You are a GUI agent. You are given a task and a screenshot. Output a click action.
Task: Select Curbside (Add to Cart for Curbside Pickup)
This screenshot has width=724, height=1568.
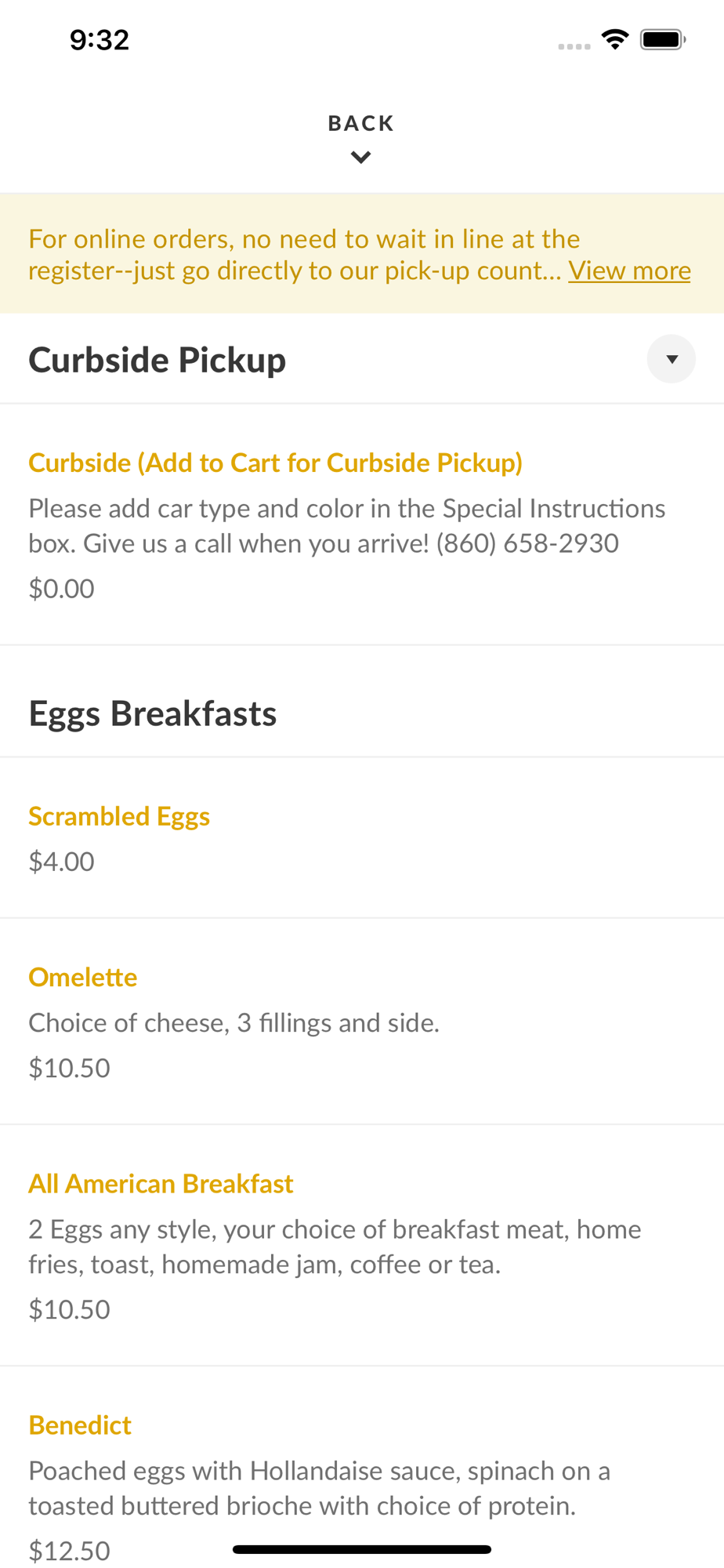pos(275,463)
